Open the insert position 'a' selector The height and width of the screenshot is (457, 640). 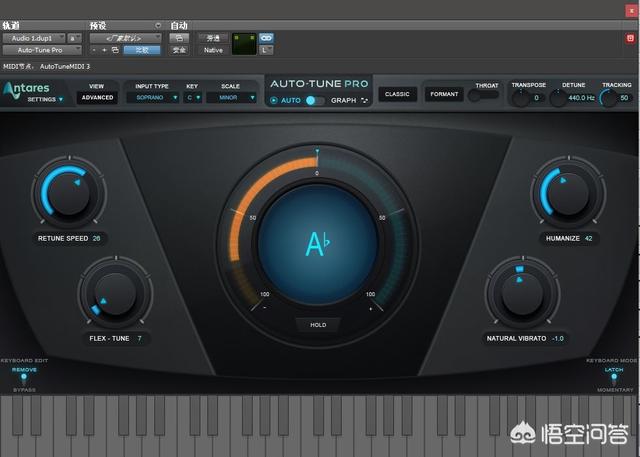(74, 38)
